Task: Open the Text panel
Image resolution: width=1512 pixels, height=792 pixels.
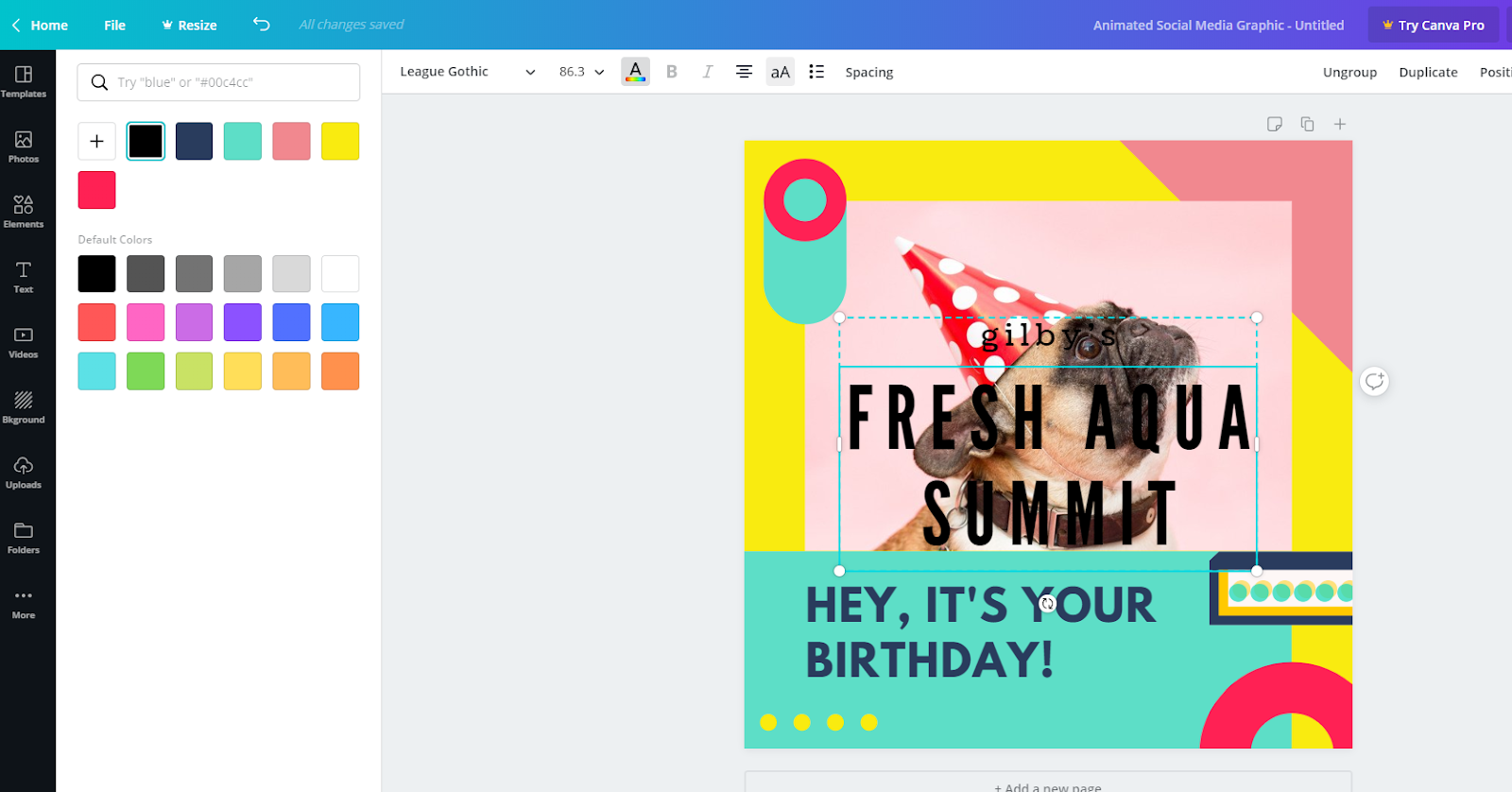Action: tap(24, 277)
